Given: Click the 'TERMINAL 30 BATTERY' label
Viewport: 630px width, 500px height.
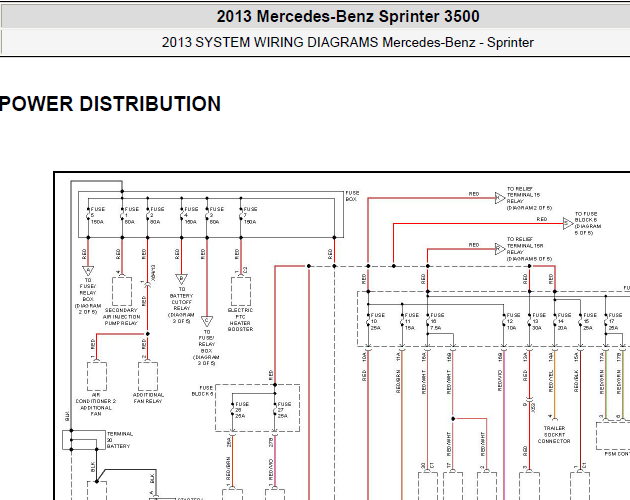Looking at the screenshot, I should pos(119,440).
